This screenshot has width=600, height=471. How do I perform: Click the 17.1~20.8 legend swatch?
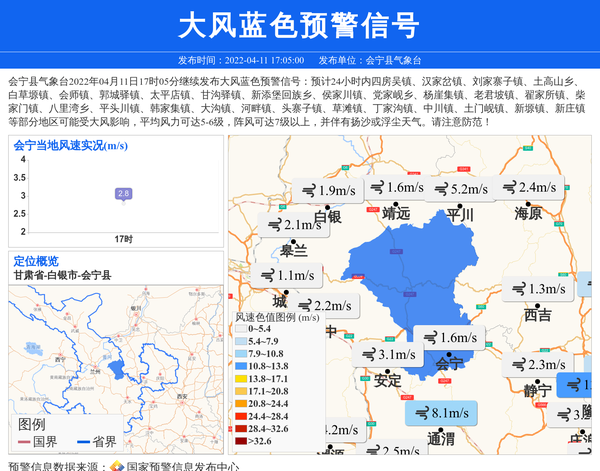[241, 391]
